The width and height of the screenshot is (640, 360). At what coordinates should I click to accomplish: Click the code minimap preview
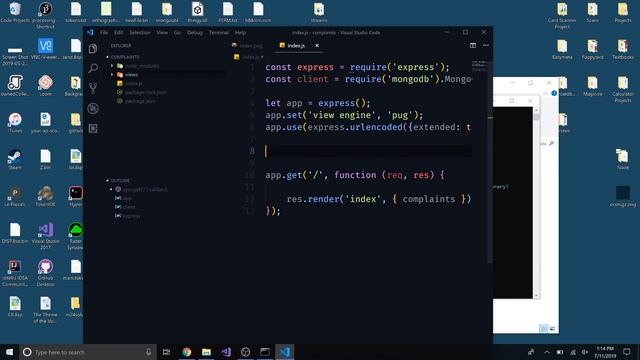coord(479,67)
